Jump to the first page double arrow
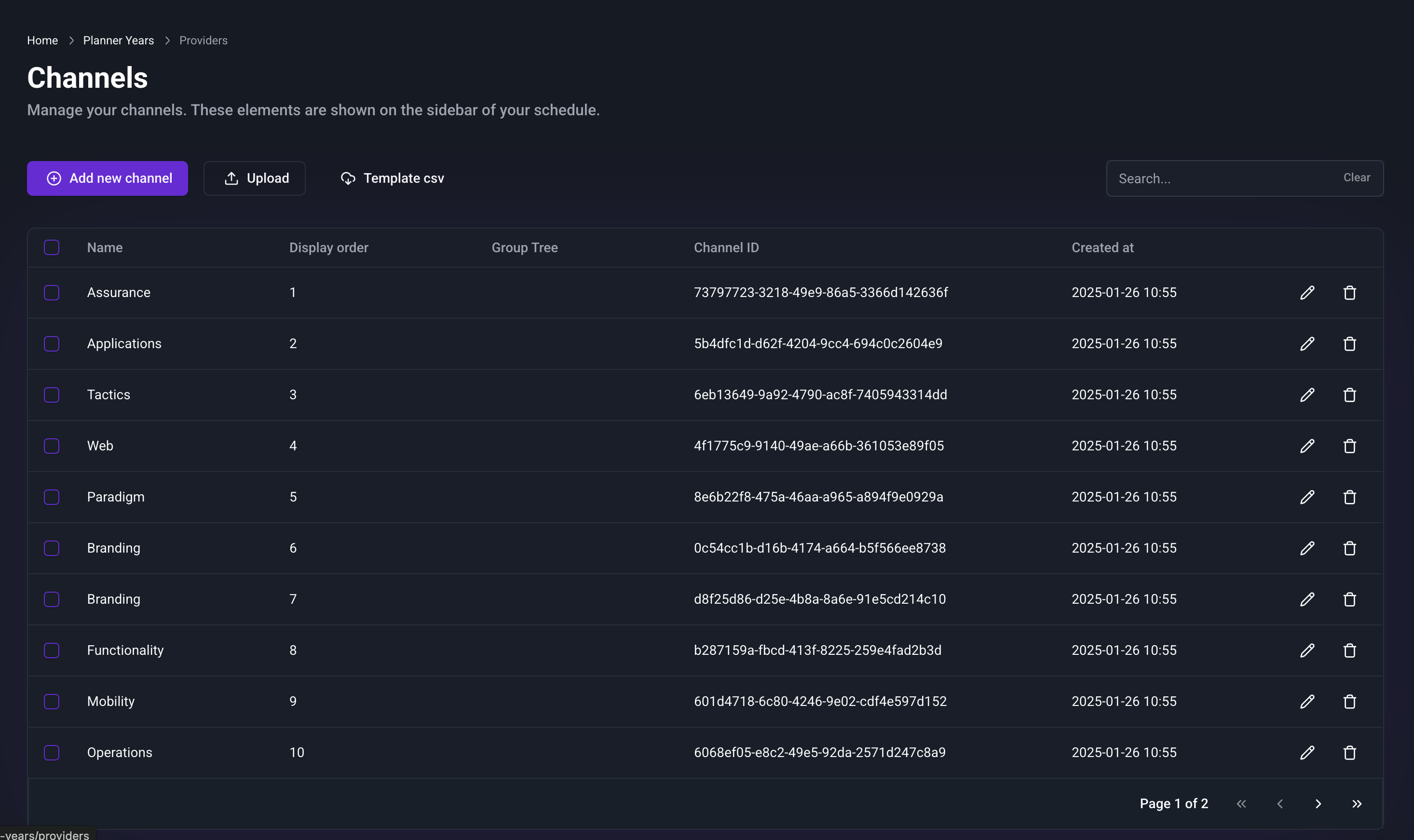This screenshot has width=1414, height=840. (1241, 804)
